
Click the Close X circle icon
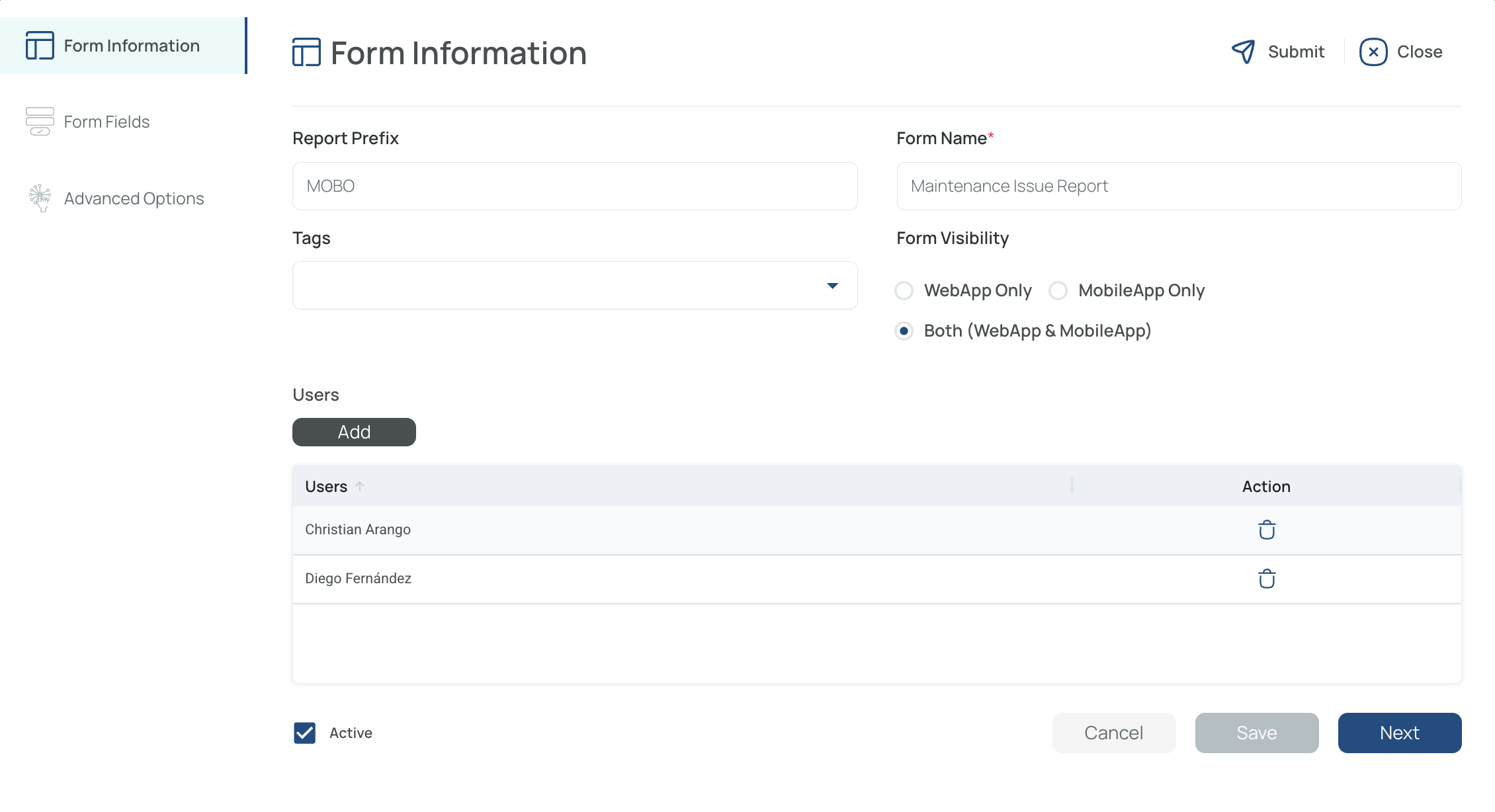(1373, 52)
